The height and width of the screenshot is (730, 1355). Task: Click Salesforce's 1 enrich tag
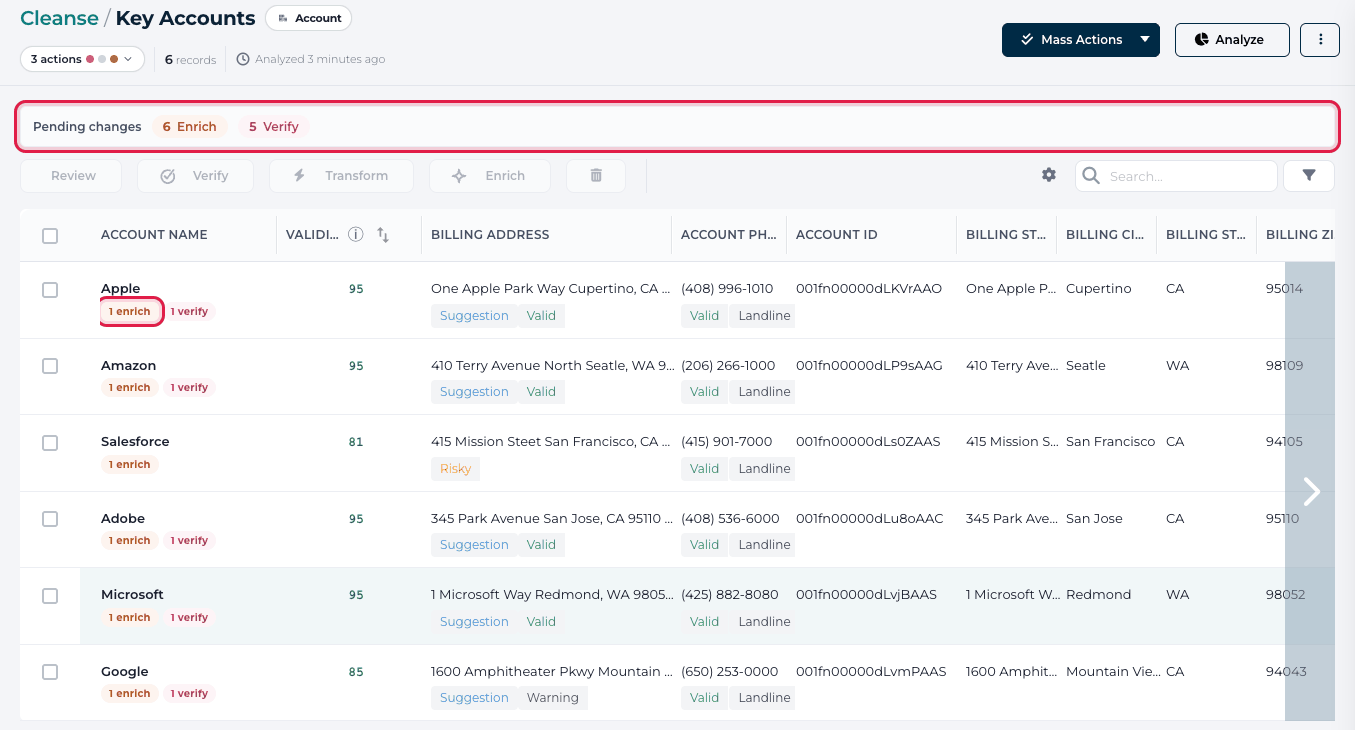click(130, 465)
